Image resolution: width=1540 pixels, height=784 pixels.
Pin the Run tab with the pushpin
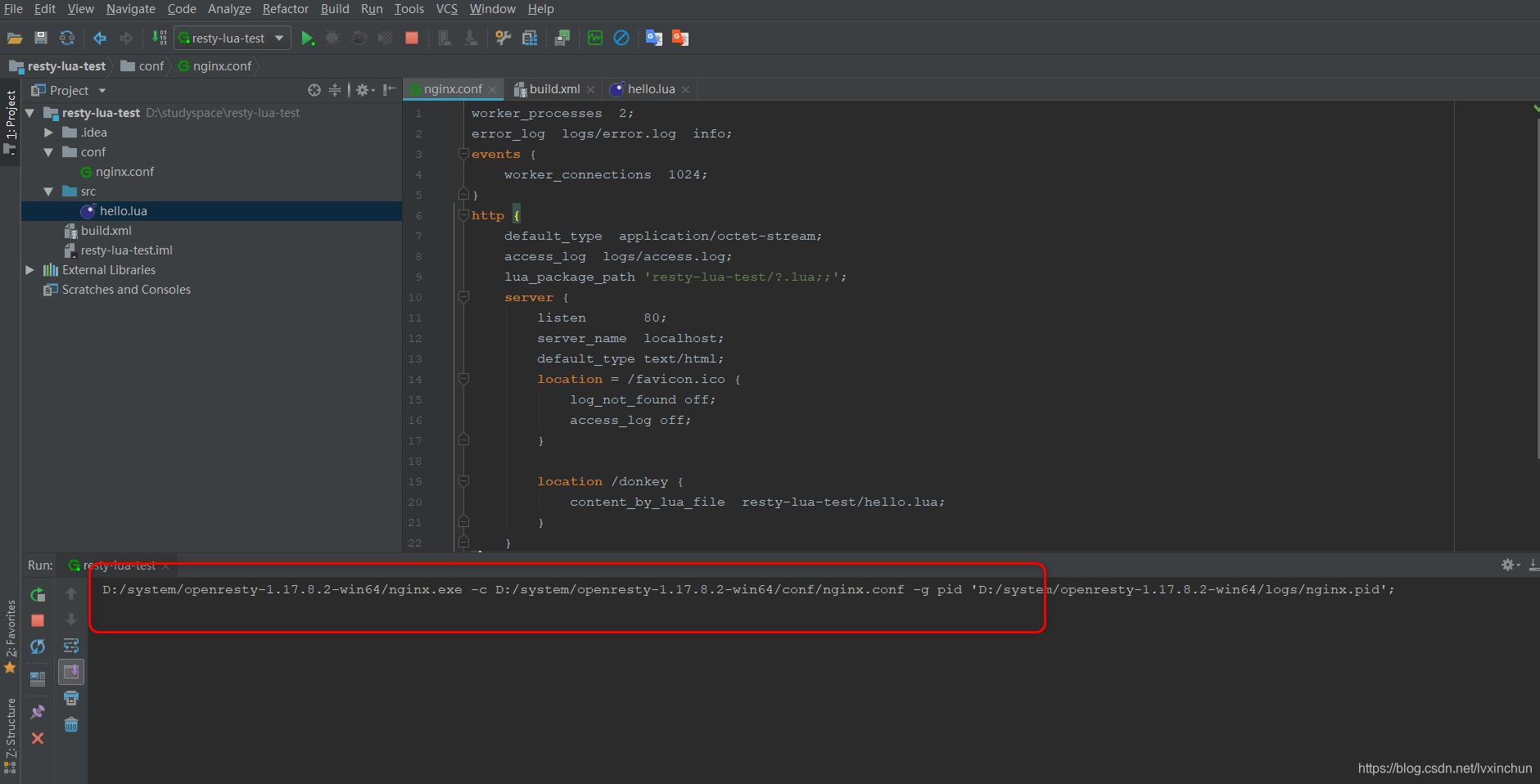[x=38, y=712]
